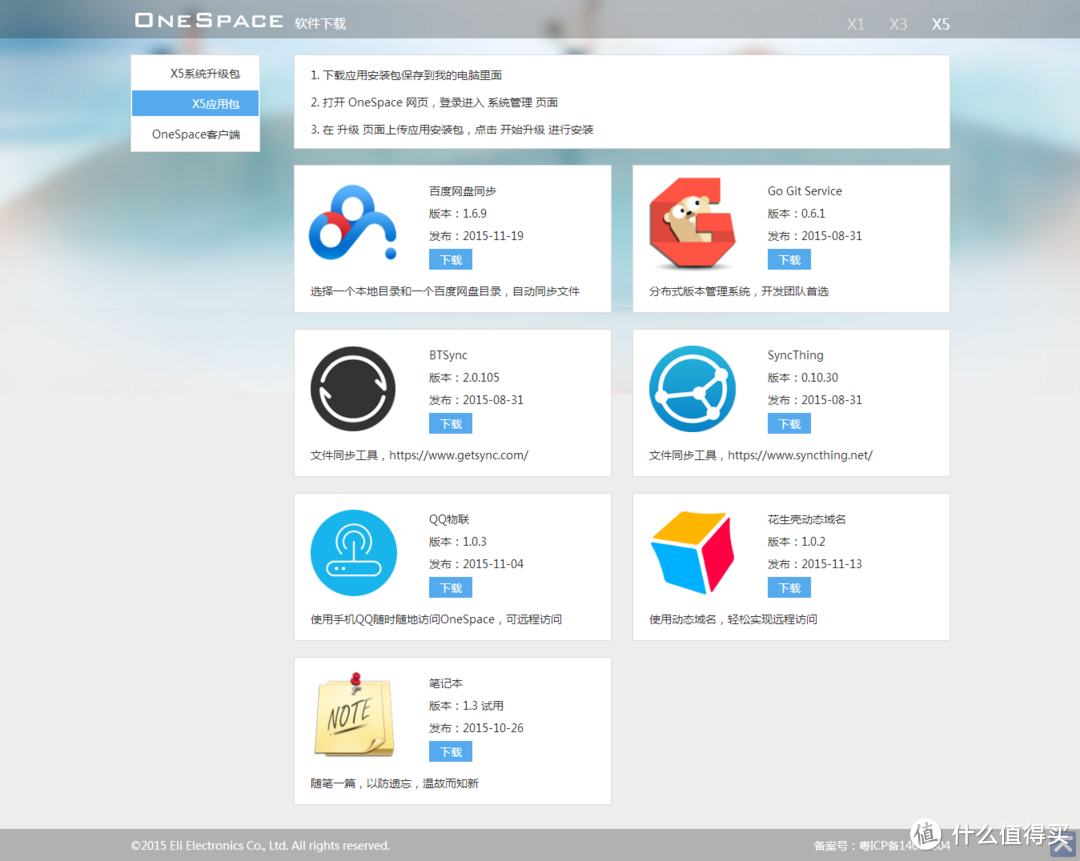Viewport: 1080px width, 861px height.
Task: Click the 笔记本 sticky note icon
Action: [x=354, y=714]
